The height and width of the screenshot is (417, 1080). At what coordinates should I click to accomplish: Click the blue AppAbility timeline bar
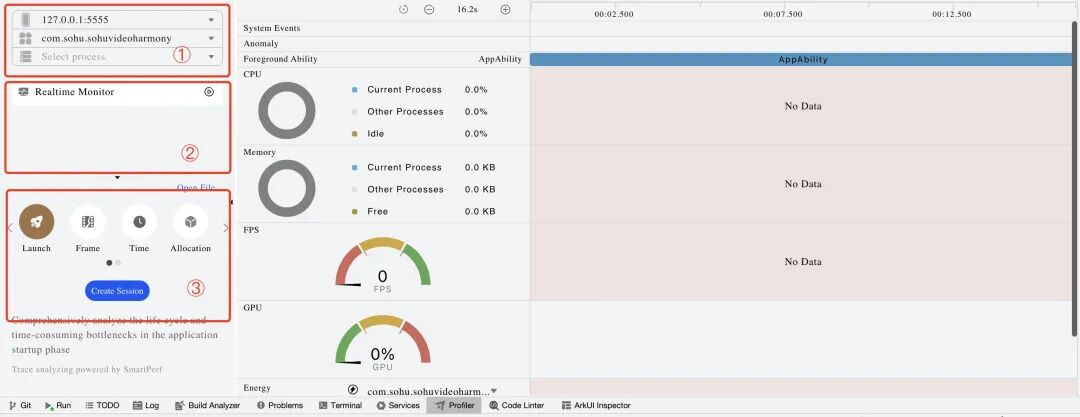click(802, 59)
